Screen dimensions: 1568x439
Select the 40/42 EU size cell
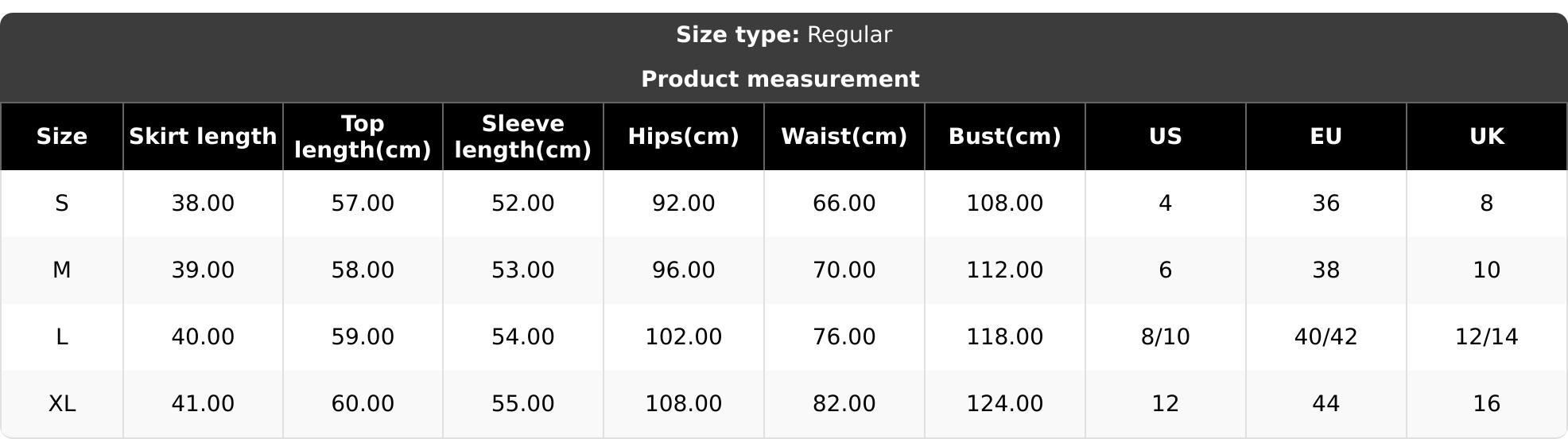pyautogui.click(x=1325, y=337)
